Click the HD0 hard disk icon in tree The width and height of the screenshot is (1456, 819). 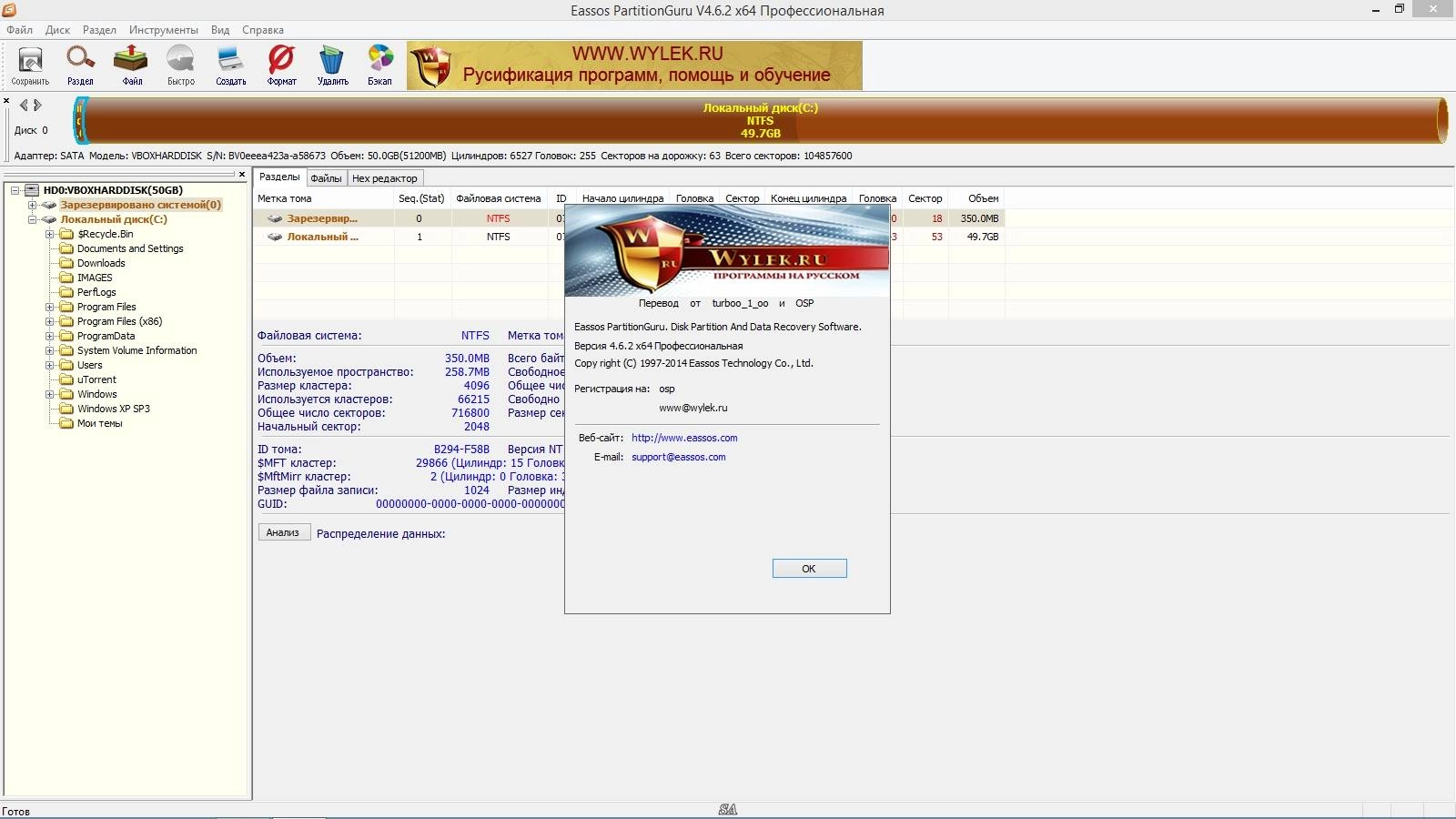[x=32, y=190]
